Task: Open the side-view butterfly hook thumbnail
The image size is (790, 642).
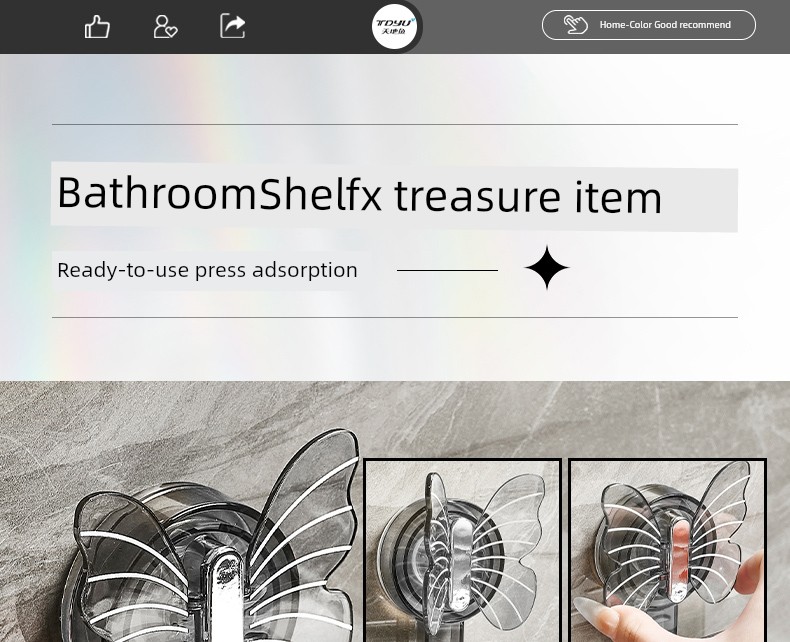Action: point(463,550)
